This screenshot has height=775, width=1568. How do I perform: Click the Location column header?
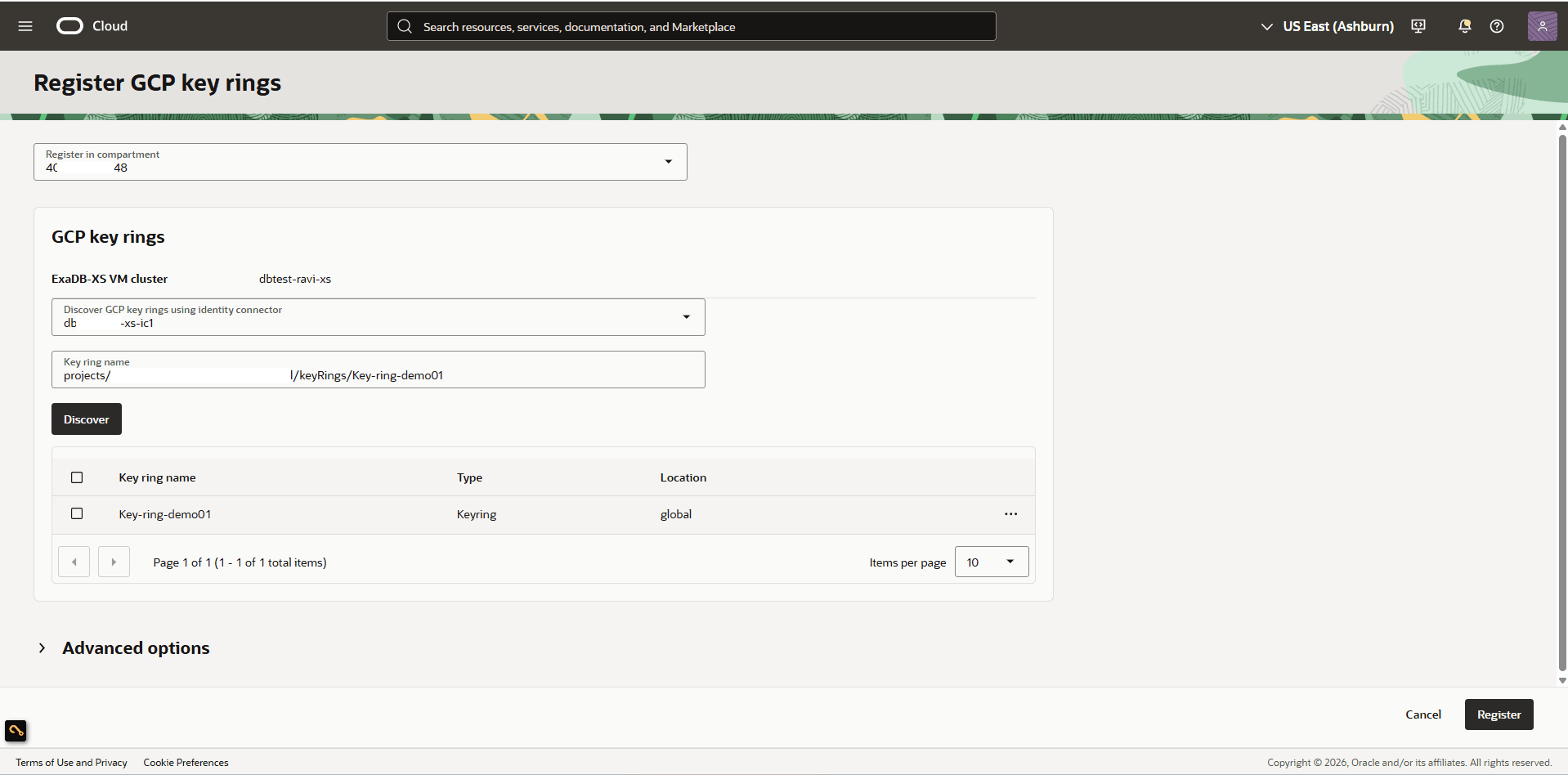coord(683,477)
